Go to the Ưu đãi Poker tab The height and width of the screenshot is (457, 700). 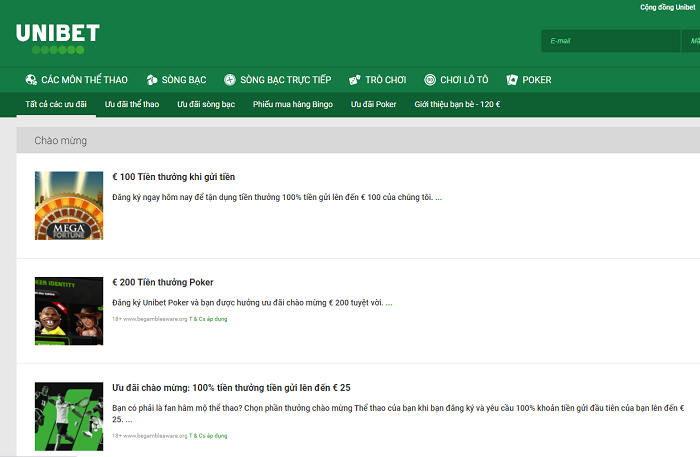pos(374,104)
